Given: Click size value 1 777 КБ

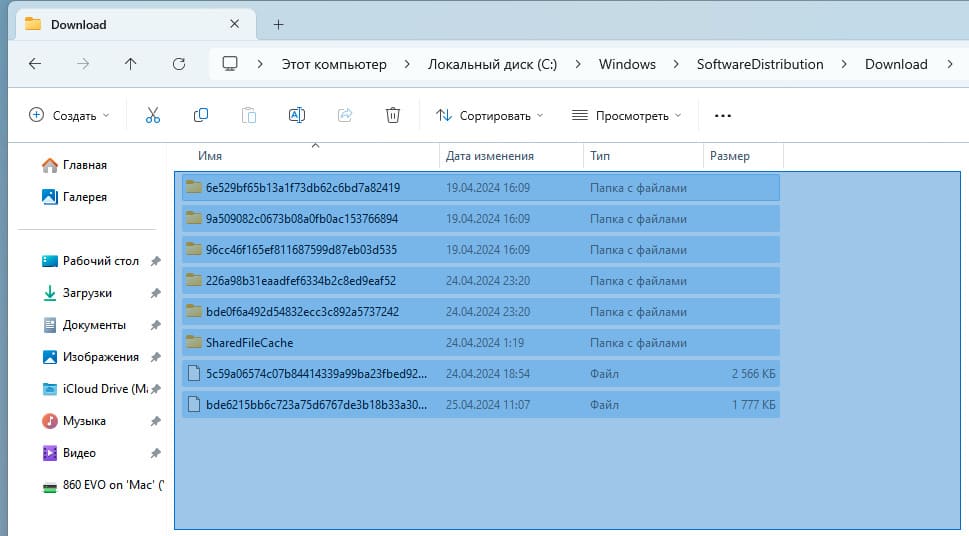Looking at the screenshot, I should click(753, 404).
